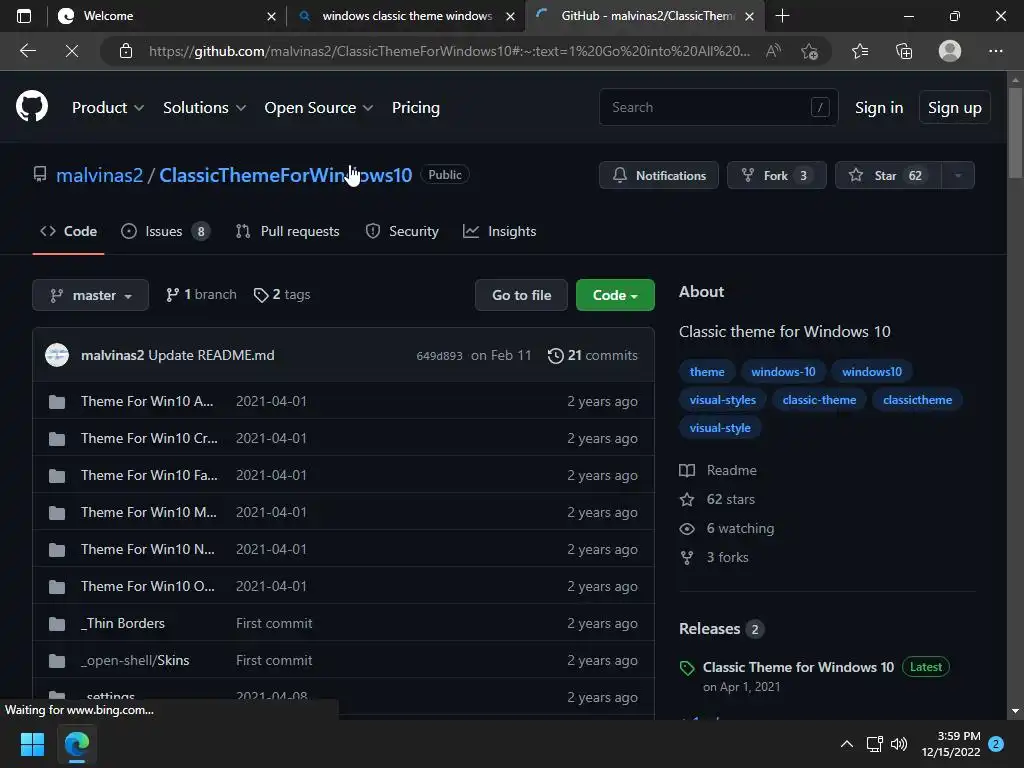Viewport: 1024px width, 768px height.
Task: Stop page loading with the X icon
Action: 72,50
